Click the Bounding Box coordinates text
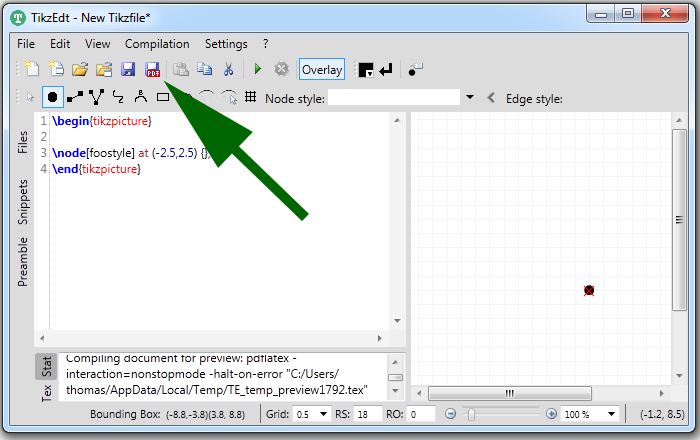This screenshot has width=700, height=440. click(205, 415)
